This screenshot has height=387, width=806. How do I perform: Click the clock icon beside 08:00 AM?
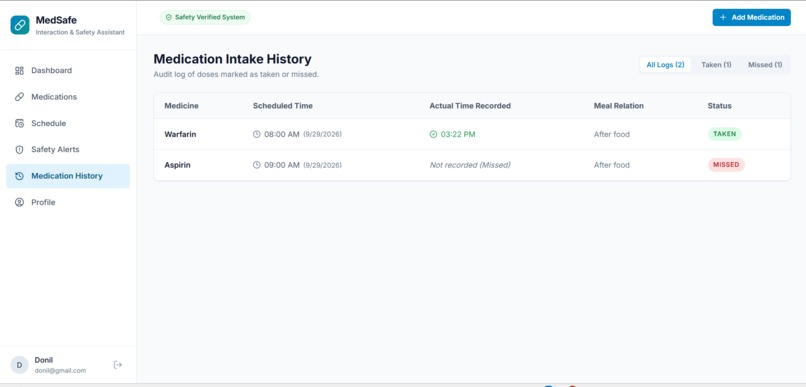click(x=257, y=134)
